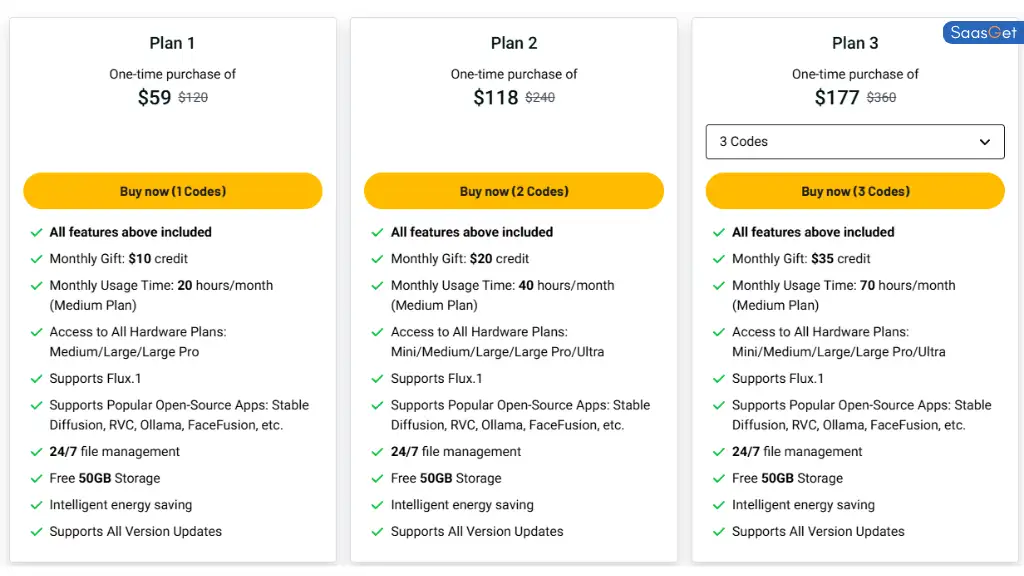Click checkmark next to Plan 1 Intelligent energy saving

[37, 506]
